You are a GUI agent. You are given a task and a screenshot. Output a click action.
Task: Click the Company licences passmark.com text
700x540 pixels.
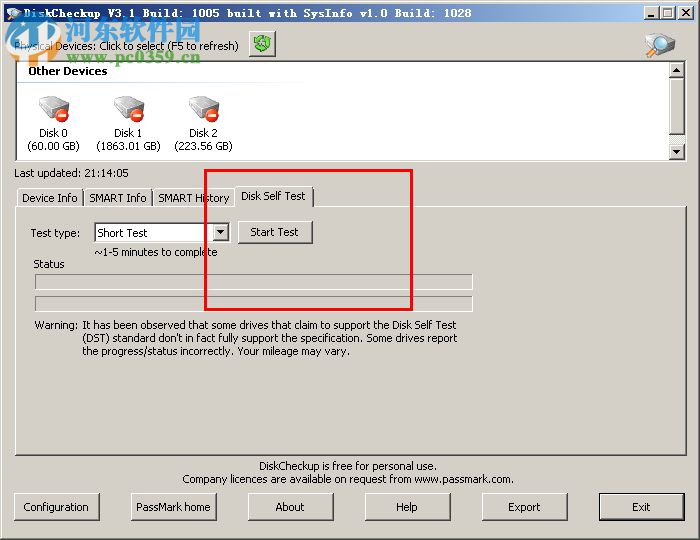pos(348,479)
